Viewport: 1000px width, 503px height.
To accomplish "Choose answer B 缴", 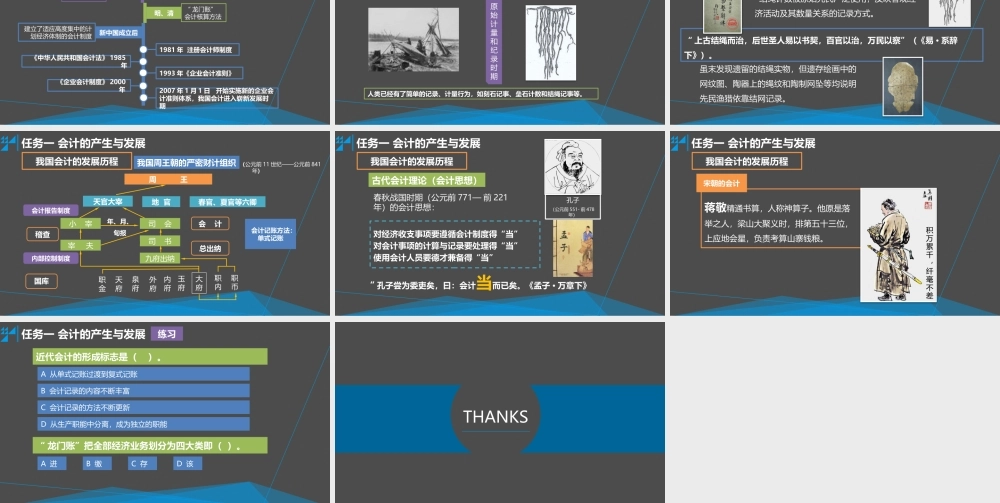I will 97,463.
